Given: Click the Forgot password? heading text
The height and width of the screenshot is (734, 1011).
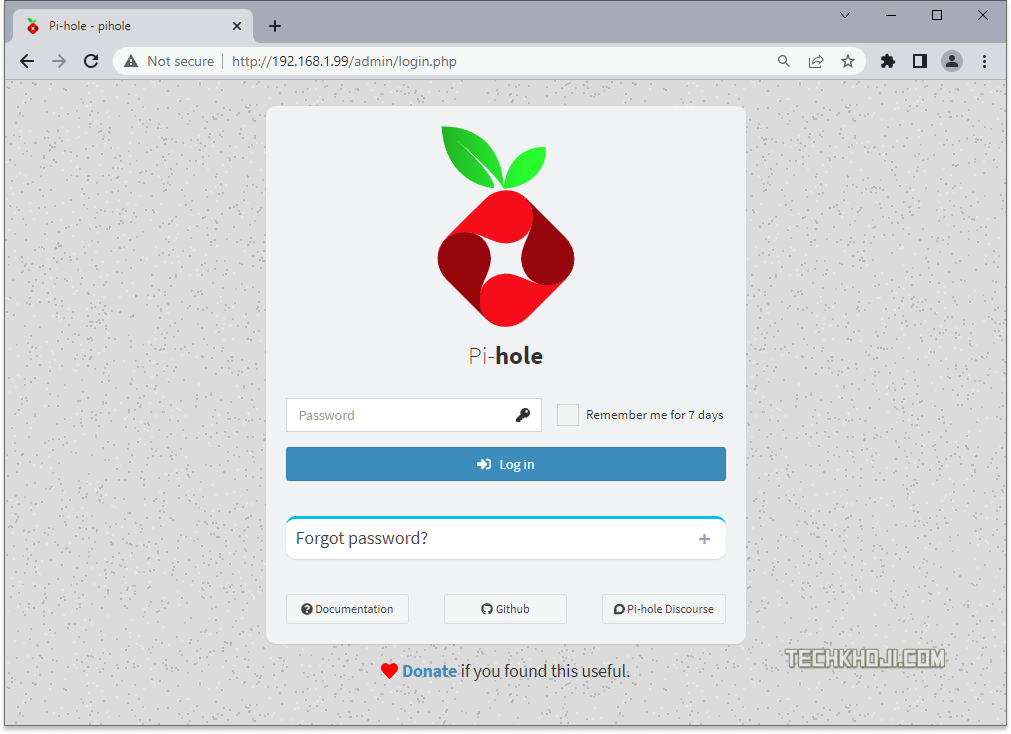Looking at the screenshot, I should (362, 539).
